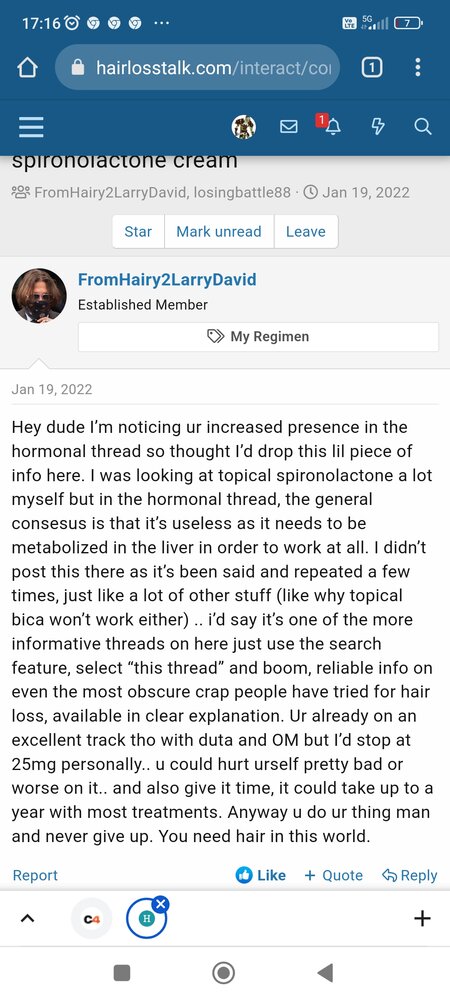Open the My Regimen button

(258, 337)
